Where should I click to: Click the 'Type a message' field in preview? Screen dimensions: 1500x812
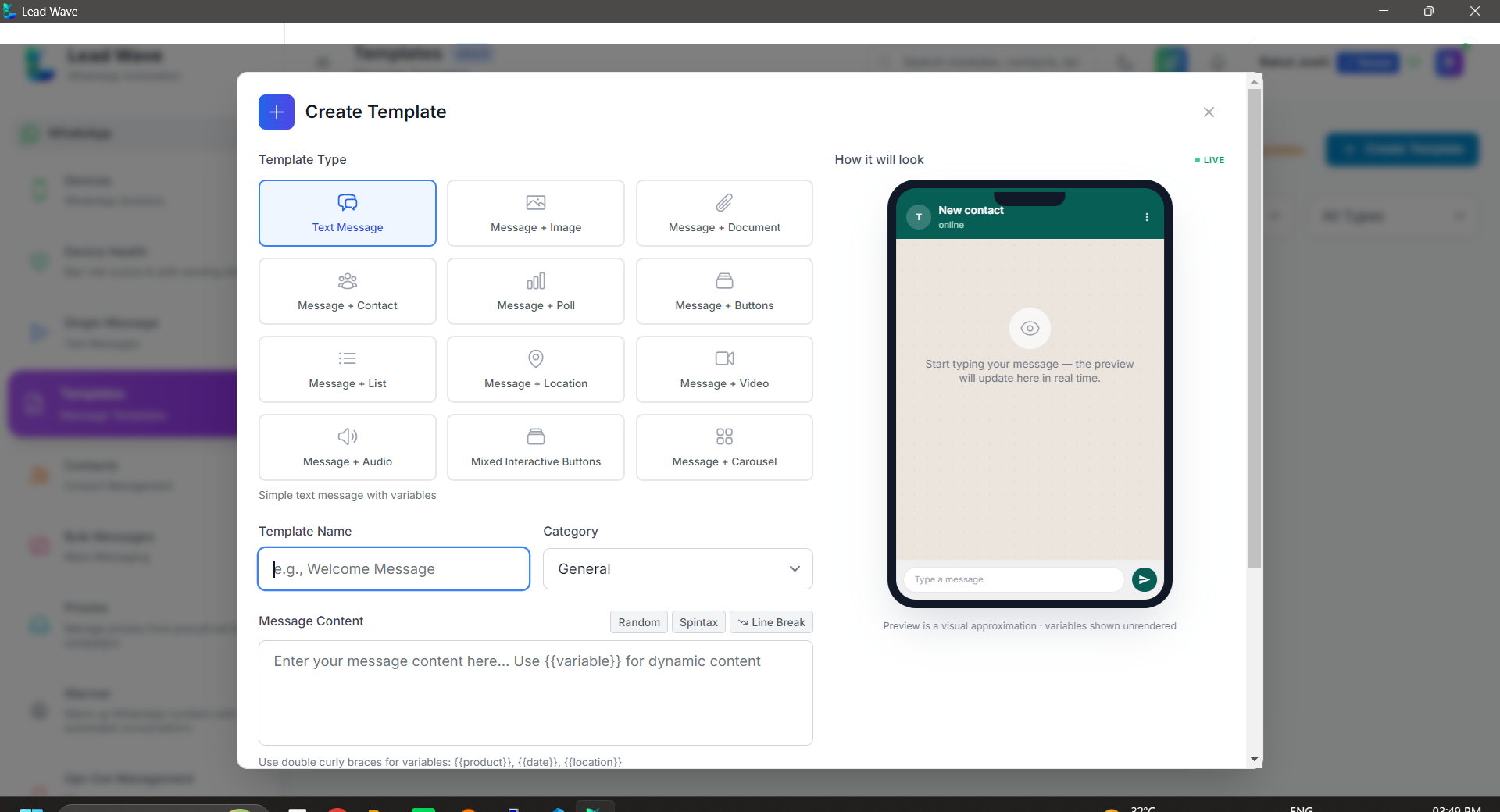(1013, 579)
